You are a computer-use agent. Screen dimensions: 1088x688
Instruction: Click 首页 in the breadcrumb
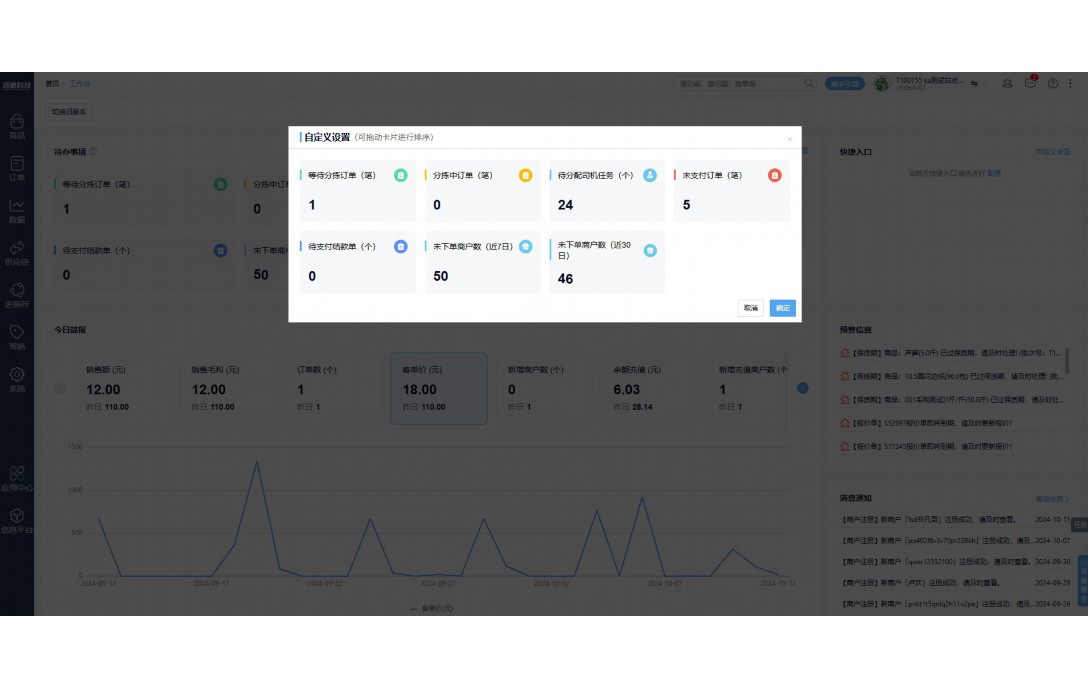tap(52, 84)
